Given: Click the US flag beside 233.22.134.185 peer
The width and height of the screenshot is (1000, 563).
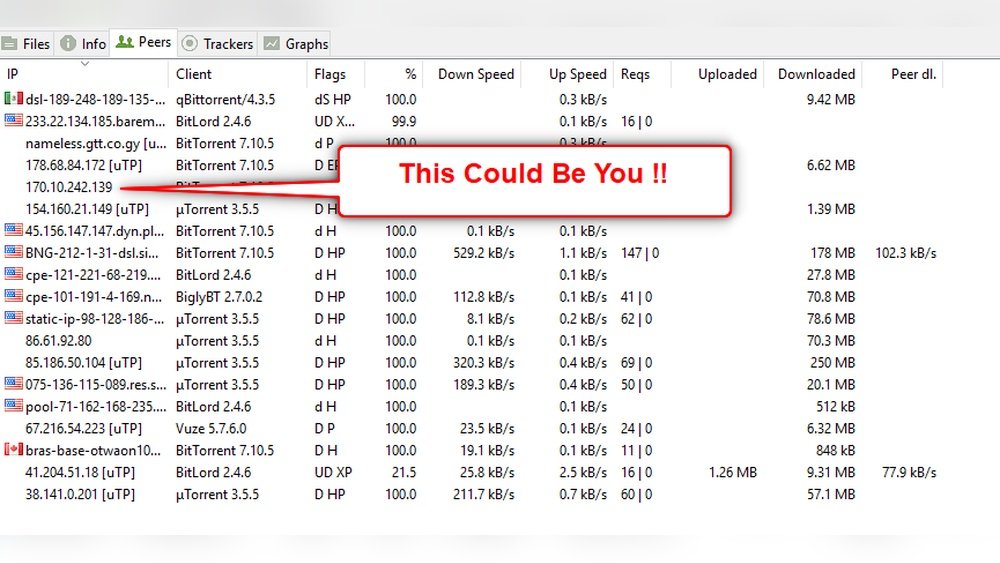Looking at the screenshot, I should pyautogui.click(x=13, y=121).
